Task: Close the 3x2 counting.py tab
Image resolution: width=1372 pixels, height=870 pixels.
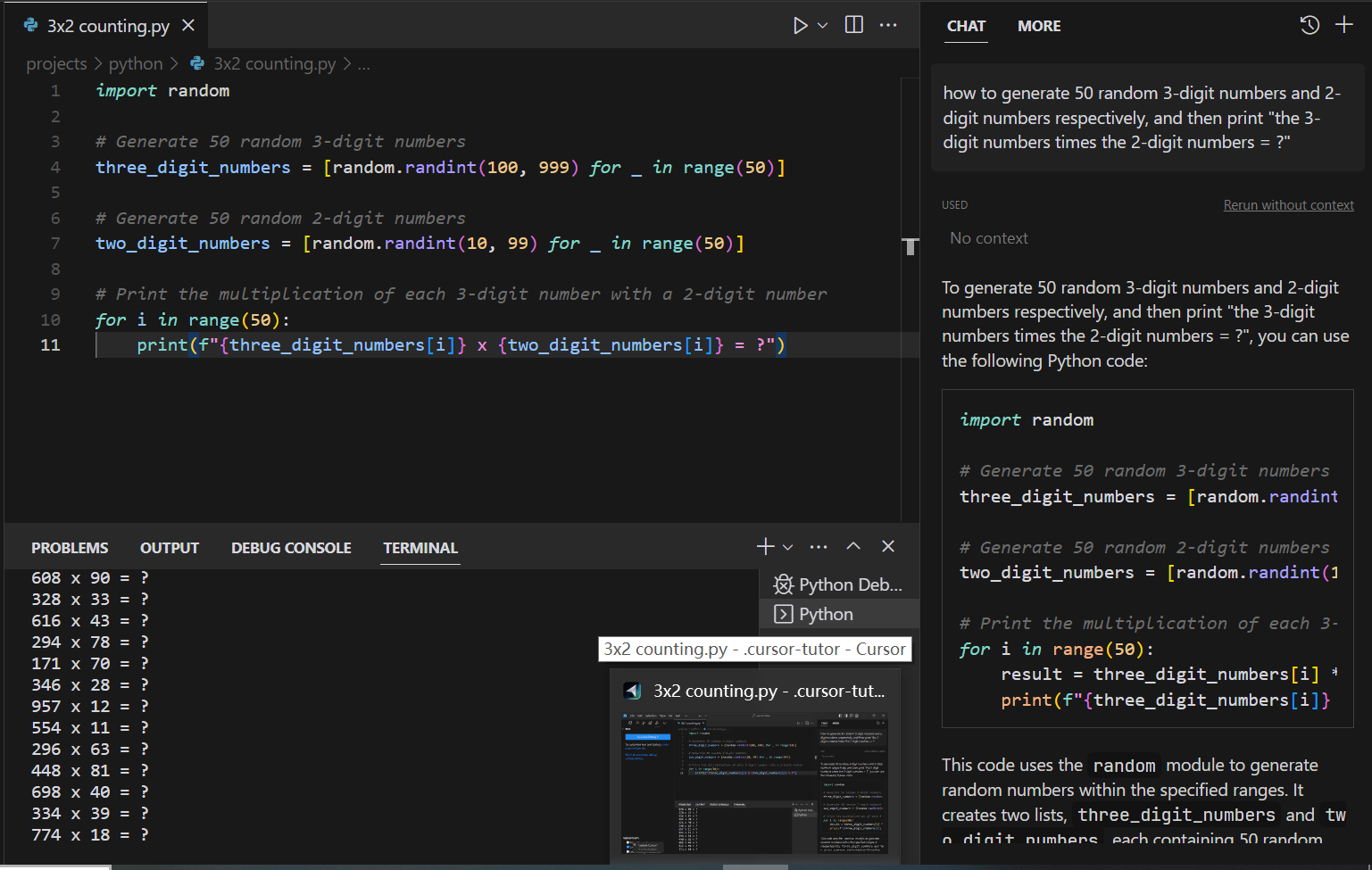Action: 188,26
